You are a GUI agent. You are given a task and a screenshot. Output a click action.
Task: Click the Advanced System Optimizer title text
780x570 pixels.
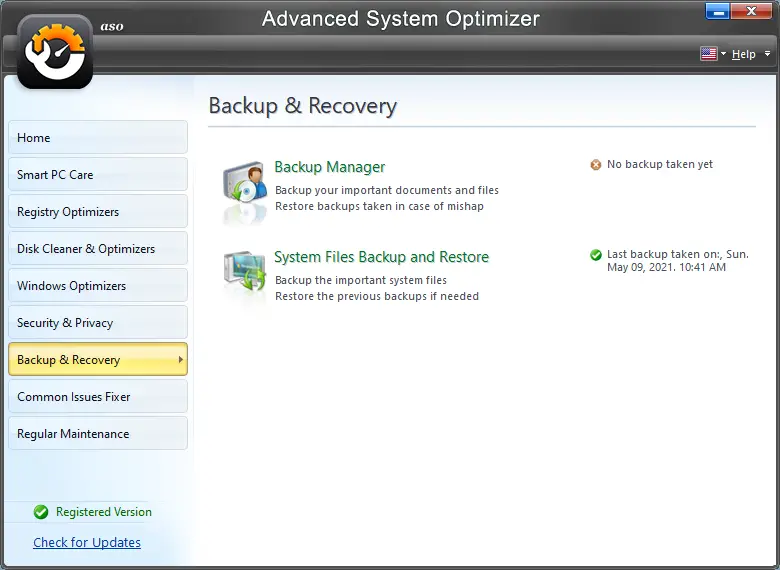(x=400, y=19)
